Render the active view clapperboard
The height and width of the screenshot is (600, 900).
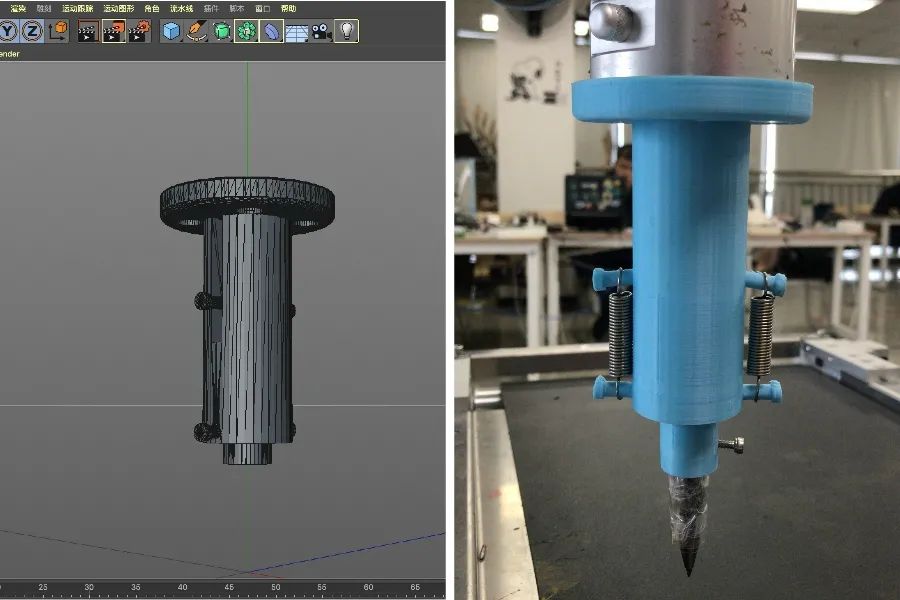point(88,31)
